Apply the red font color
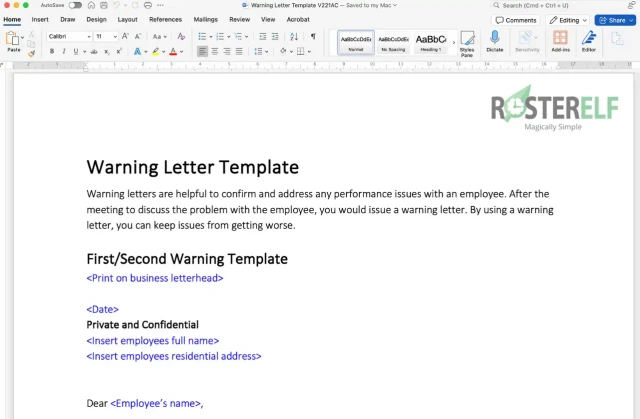The width and height of the screenshot is (640, 419). [x=173, y=51]
